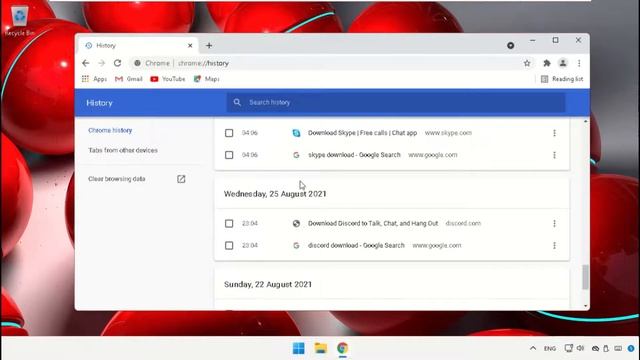The image size is (640, 360).
Task: Click the ENG language indicator
Action: (x=550, y=349)
